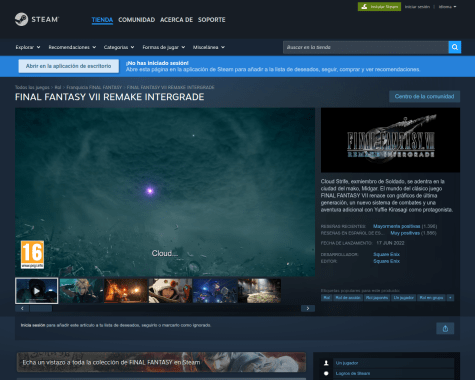Image resolution: width=475 pixels, height=380 pixels.
Task: Click the thumbnail strip scrollbar handle
Action: pyautogui.click(x=41, y=308)
